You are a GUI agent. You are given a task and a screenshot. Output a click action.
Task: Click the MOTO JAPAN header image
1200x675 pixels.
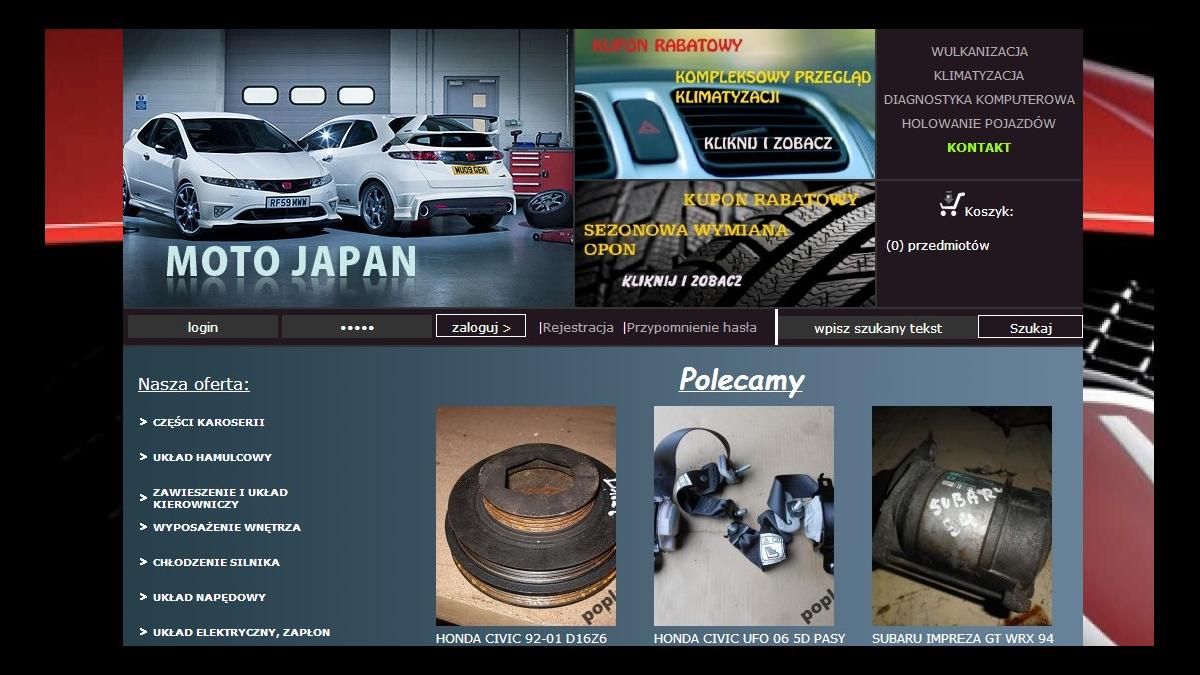[348, 167]
